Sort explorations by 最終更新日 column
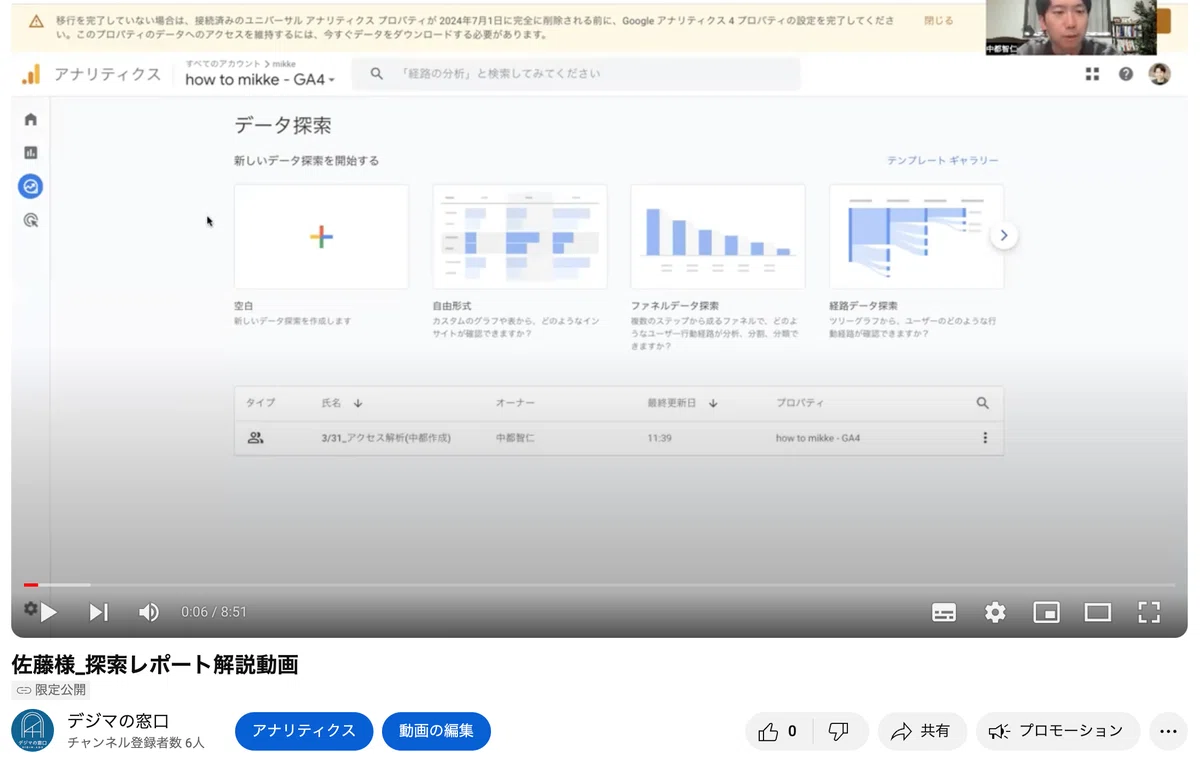Screen dimensions: 1200x765 click(683, 403)
